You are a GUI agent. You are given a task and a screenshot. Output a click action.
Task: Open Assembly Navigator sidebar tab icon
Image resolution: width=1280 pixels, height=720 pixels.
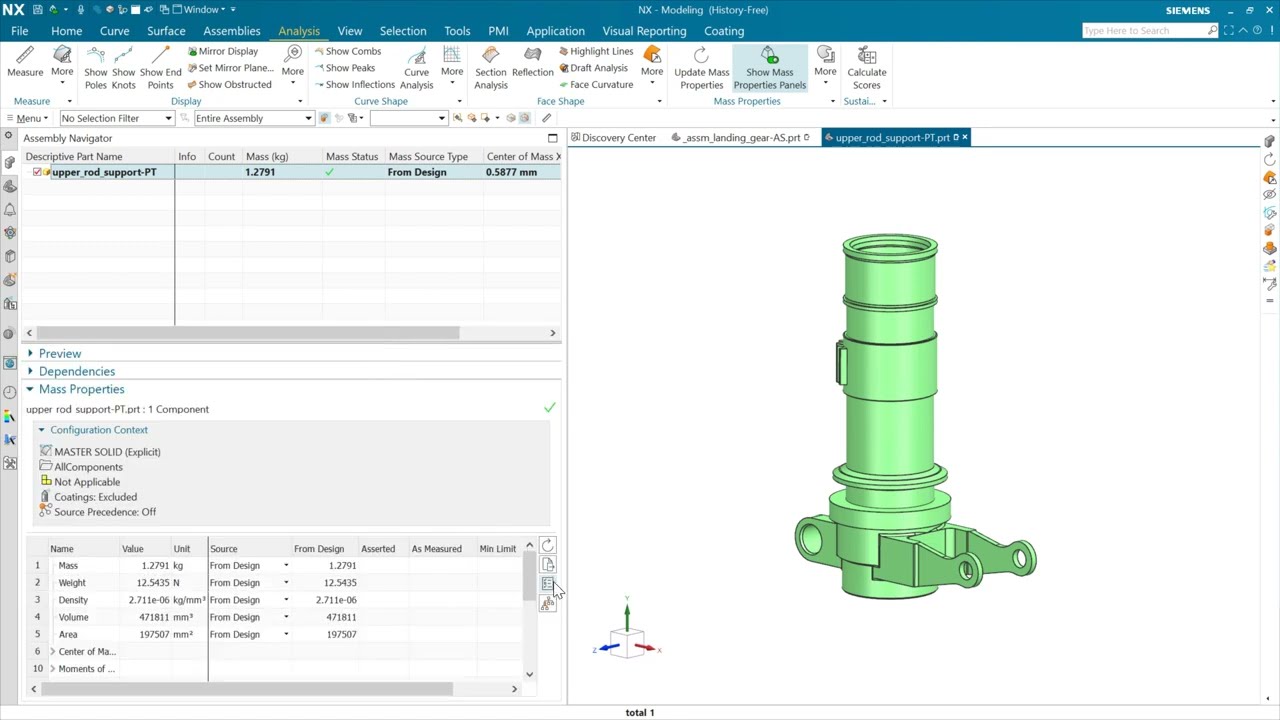pyautogui.click(x=10, y=163)
